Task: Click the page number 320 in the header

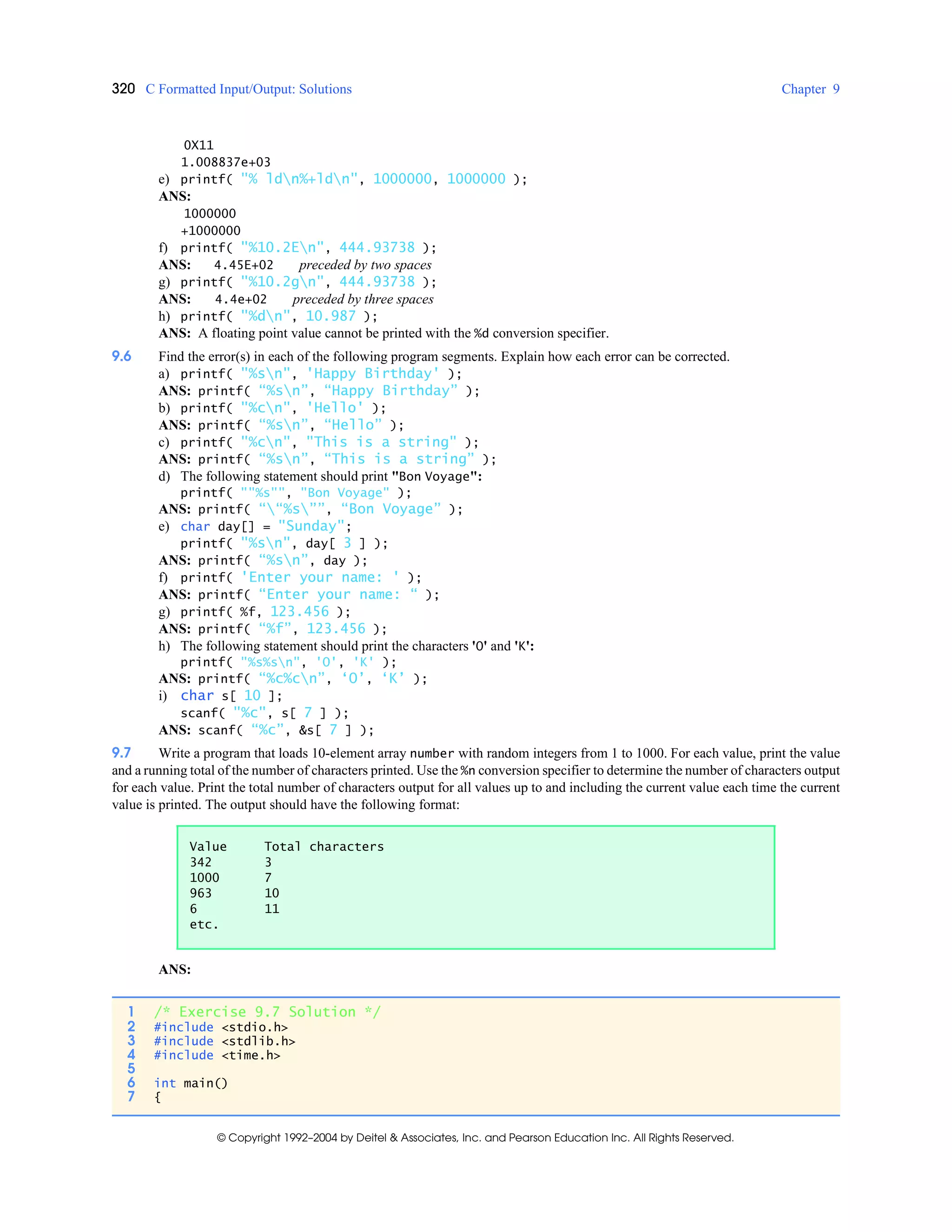Action: click(x=124, y=89)
